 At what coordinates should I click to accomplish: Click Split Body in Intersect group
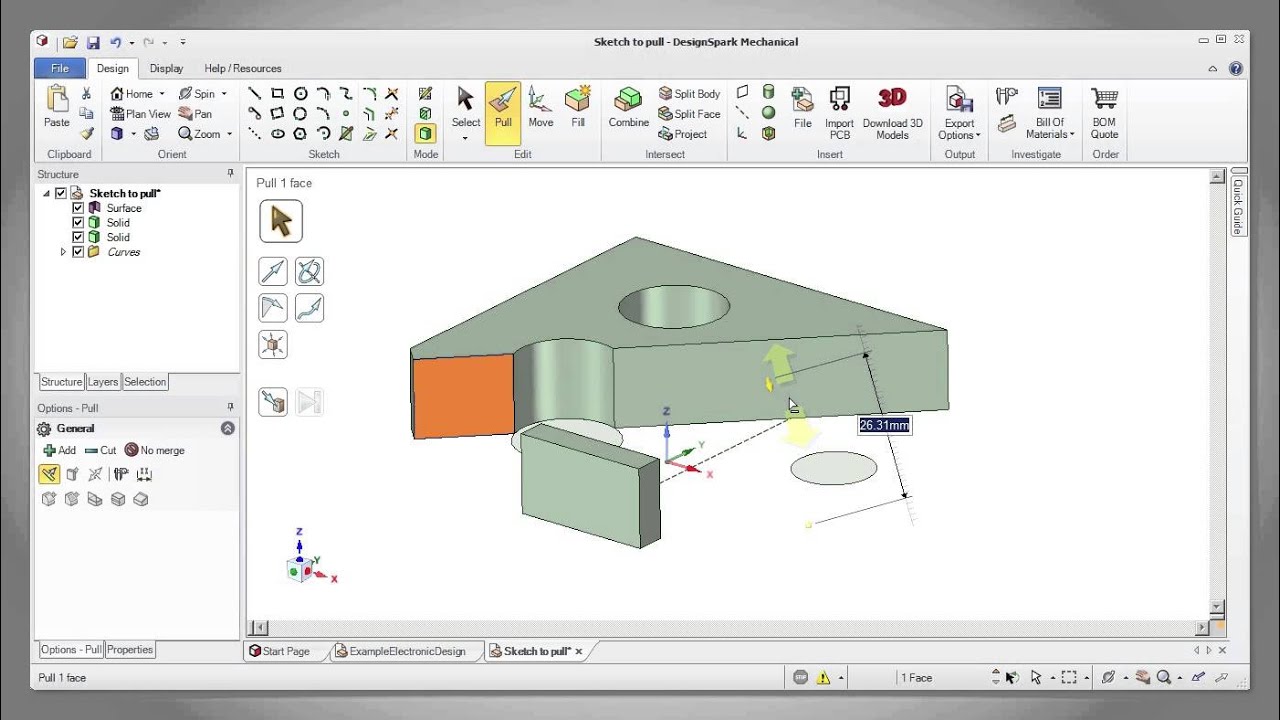tap(689, 94)
